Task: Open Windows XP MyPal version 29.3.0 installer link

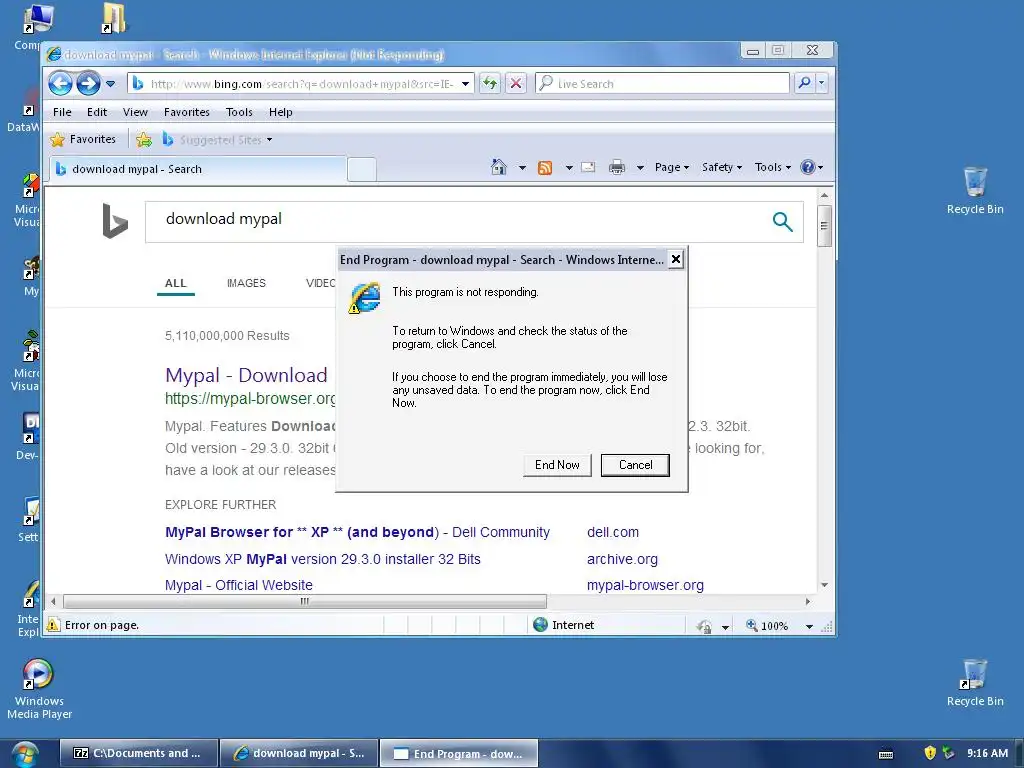Action: 323,559
